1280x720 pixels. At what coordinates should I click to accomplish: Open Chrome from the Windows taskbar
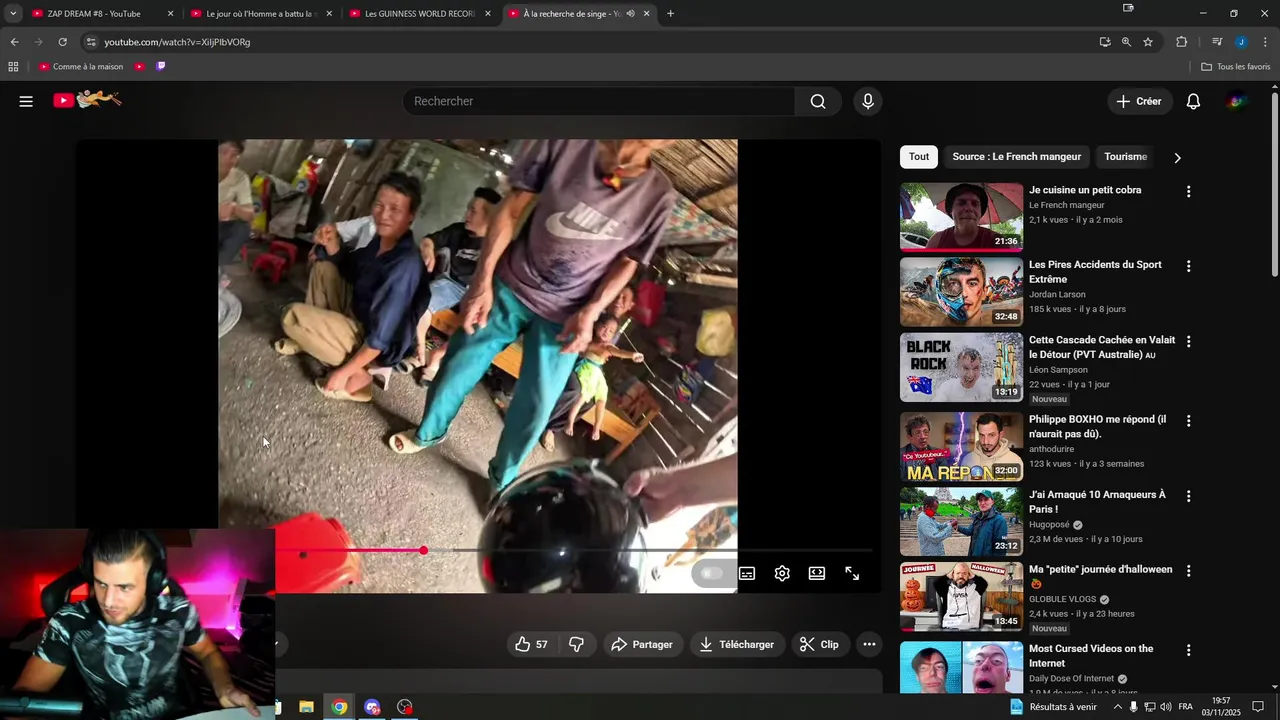[340, 707]
